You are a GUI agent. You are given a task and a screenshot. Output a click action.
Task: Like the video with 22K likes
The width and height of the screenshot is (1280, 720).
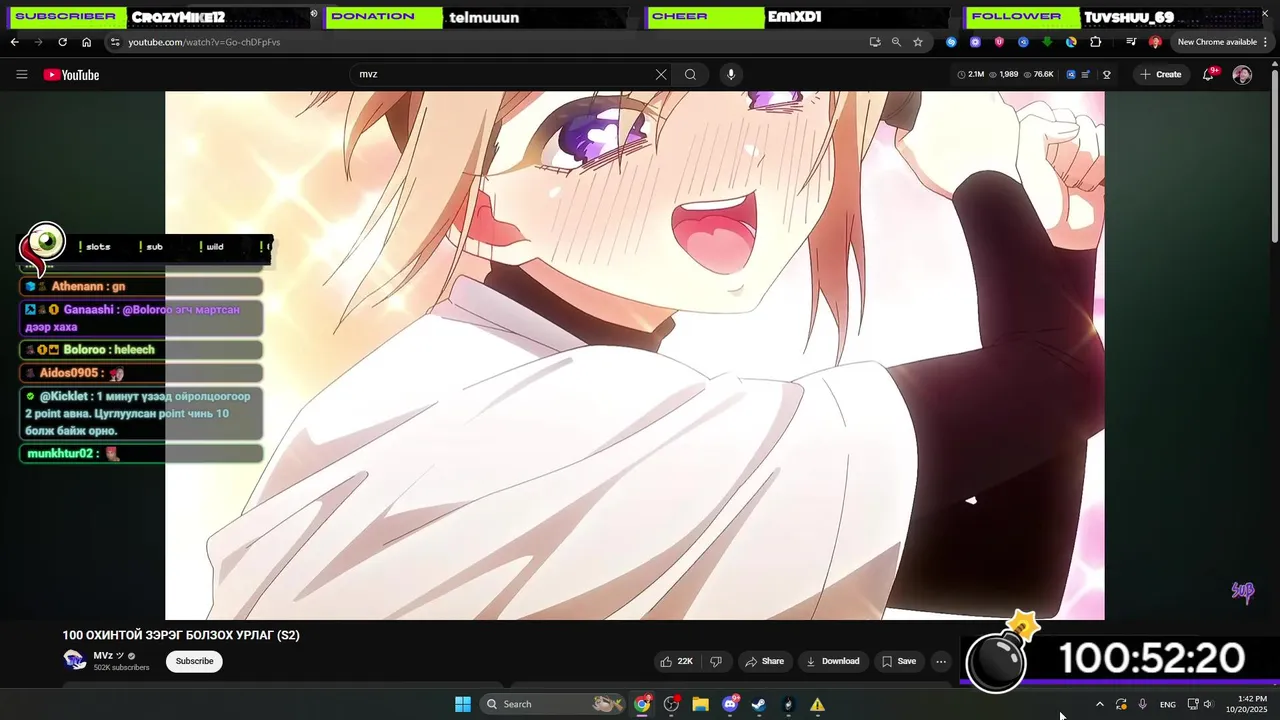(x=676, y=661)
